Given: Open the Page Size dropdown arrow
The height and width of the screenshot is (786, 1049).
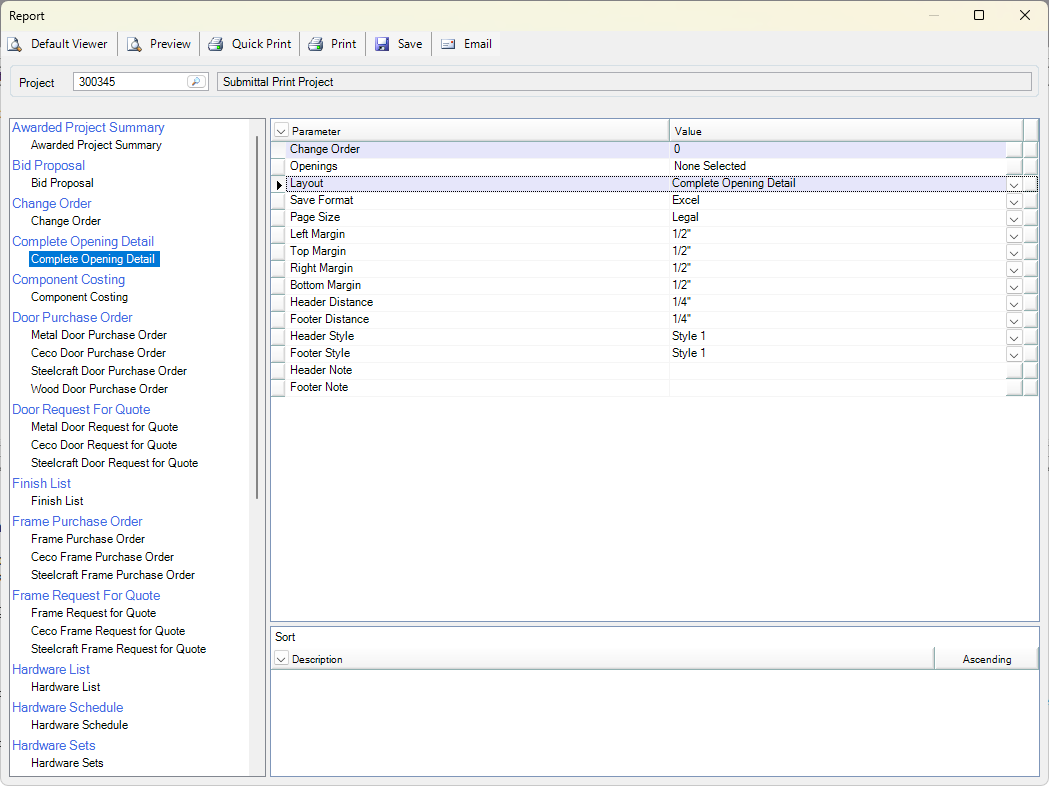Looking at the screenshot, I should 1014,218.
